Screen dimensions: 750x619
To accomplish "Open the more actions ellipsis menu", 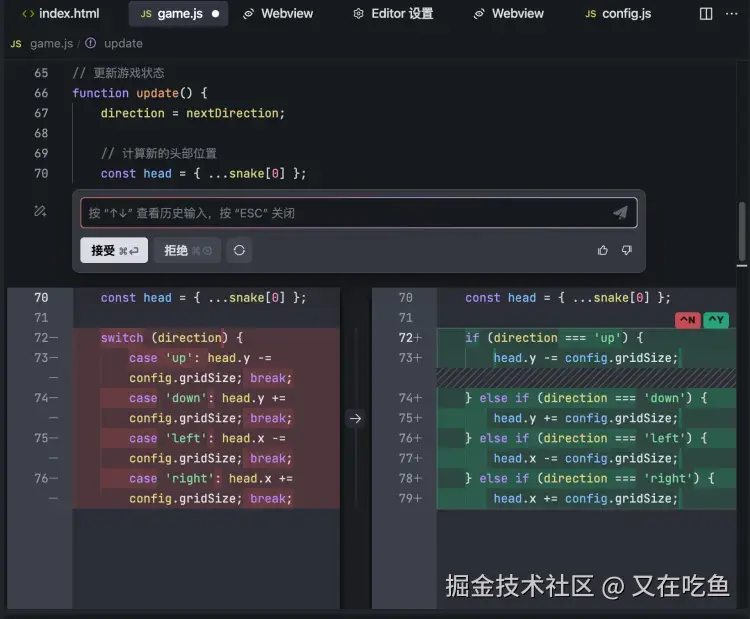I will point(731,13).
